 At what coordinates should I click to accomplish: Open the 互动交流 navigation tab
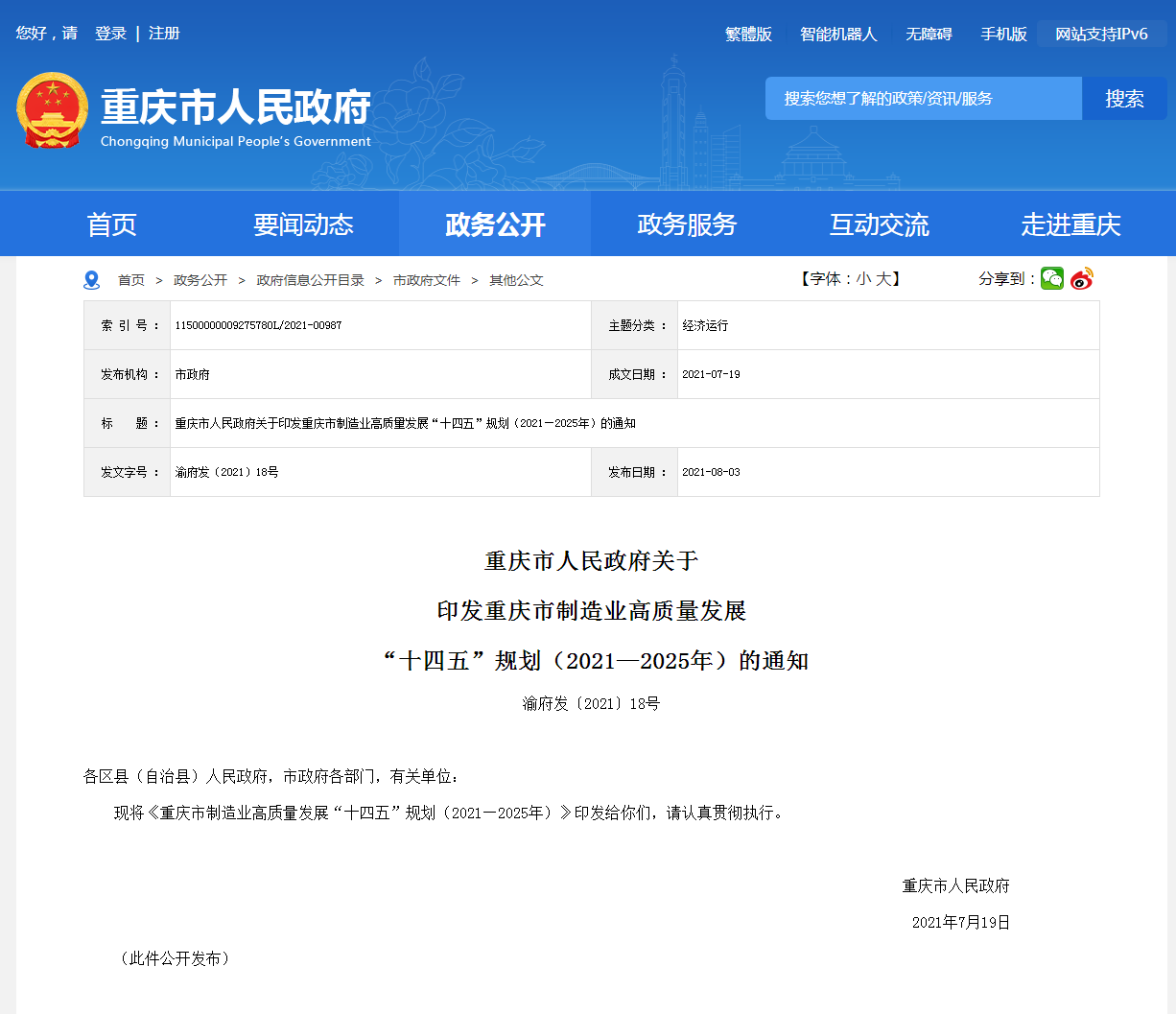coord(879,224)
